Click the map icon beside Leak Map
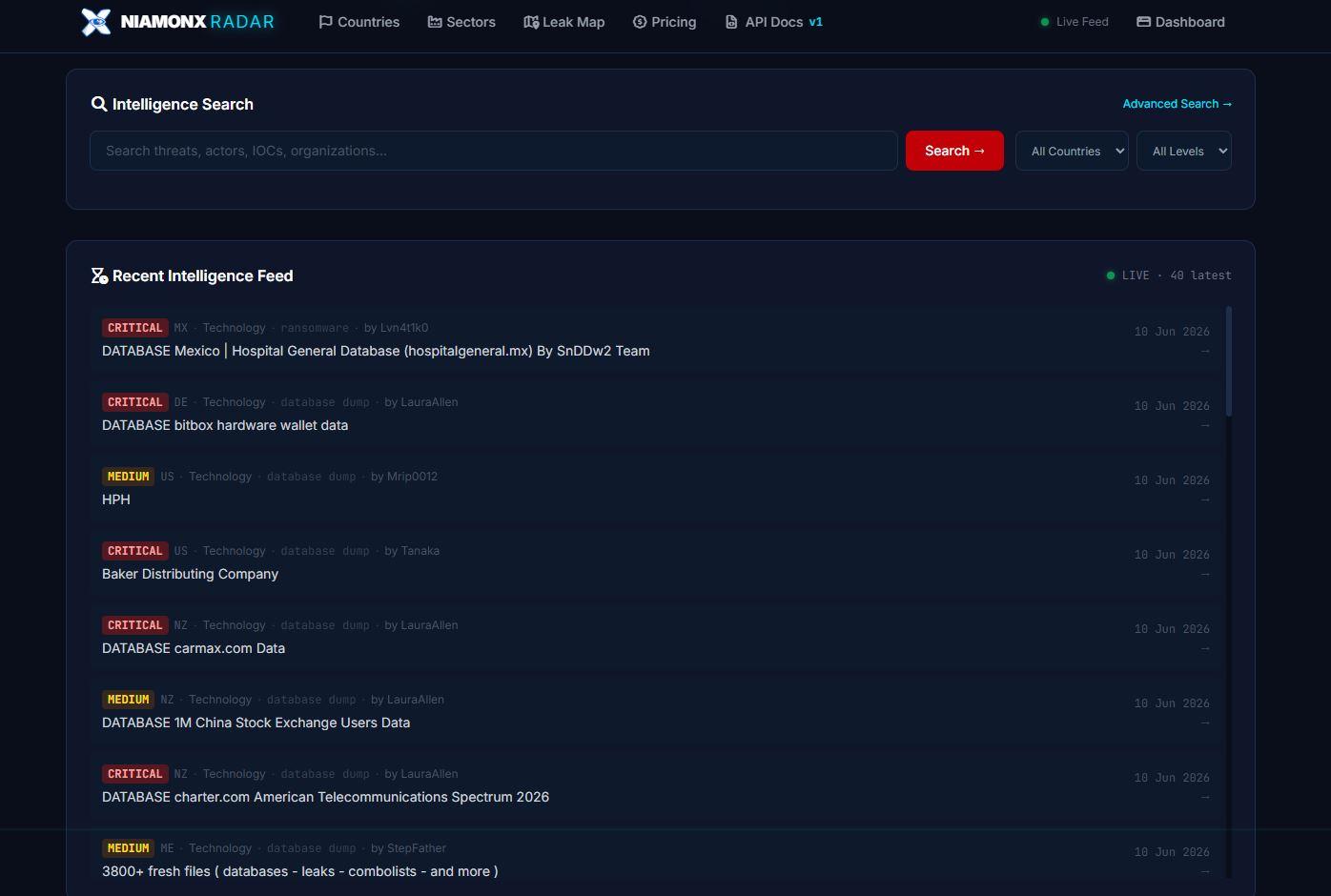This screenshot has width=1331, height=896. coord(531,21)
